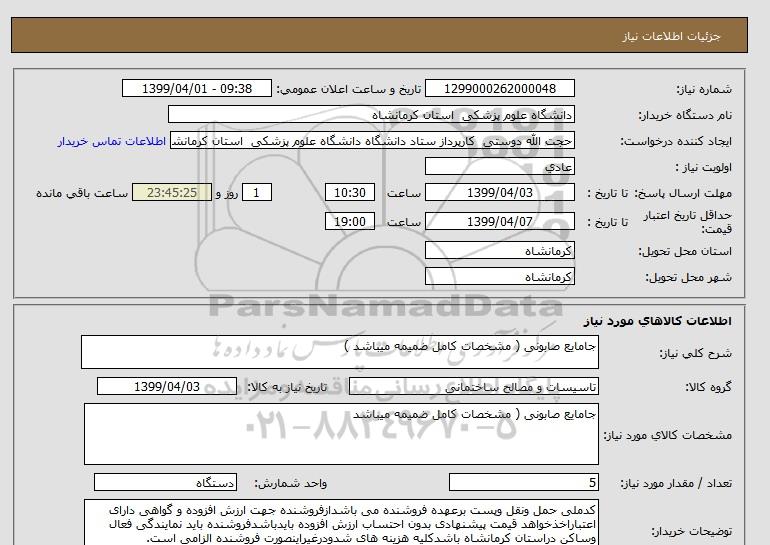Click the توضیحات خریدار text area

pyautogui.click(x=341, y=524)
